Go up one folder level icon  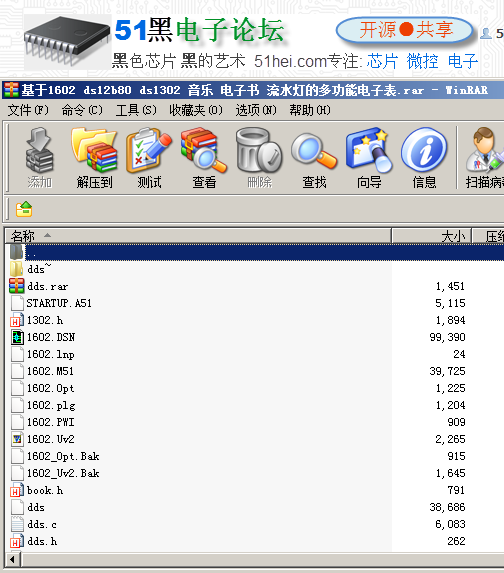[24, 209]
